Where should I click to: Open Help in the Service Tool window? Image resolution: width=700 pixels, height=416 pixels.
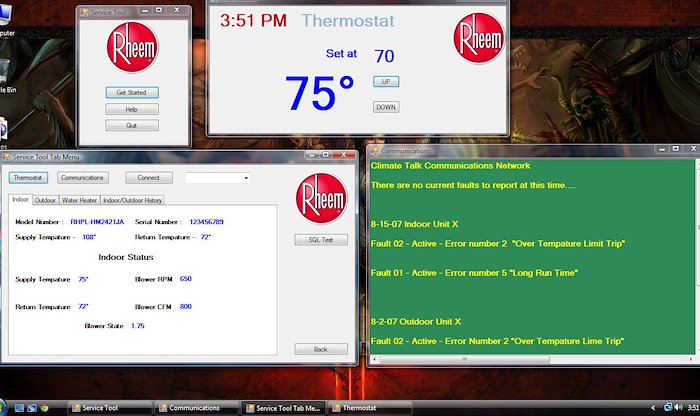(x=132, y=109)
